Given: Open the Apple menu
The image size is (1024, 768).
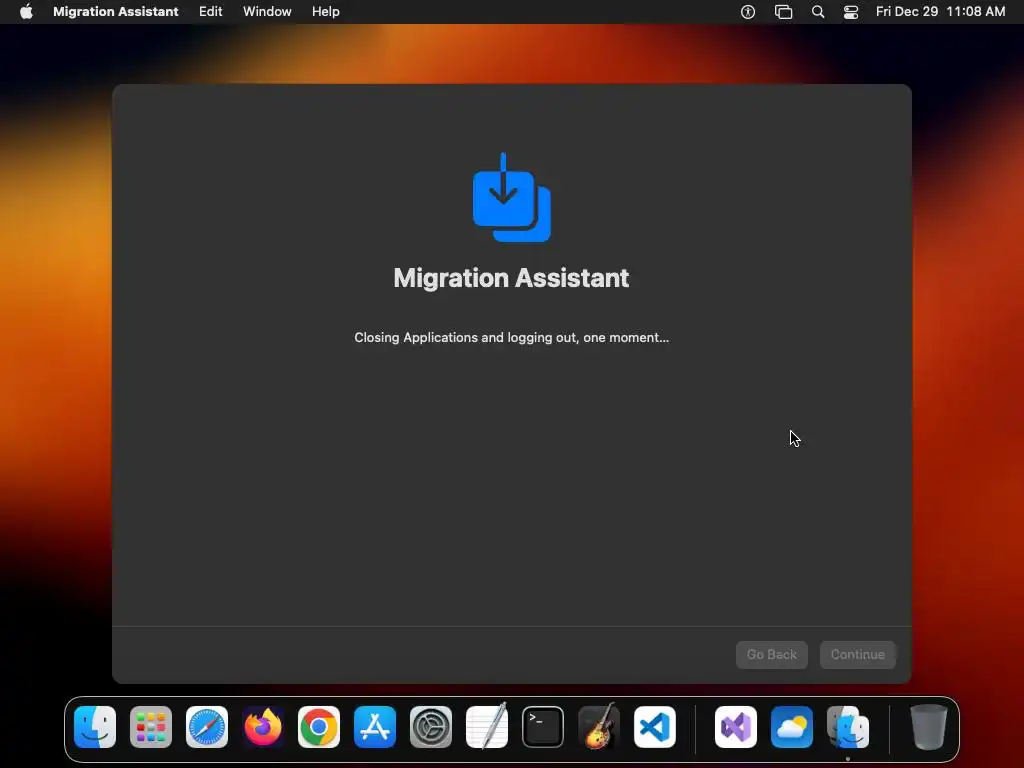Looking at the screenshot, I should click(26, 12).
